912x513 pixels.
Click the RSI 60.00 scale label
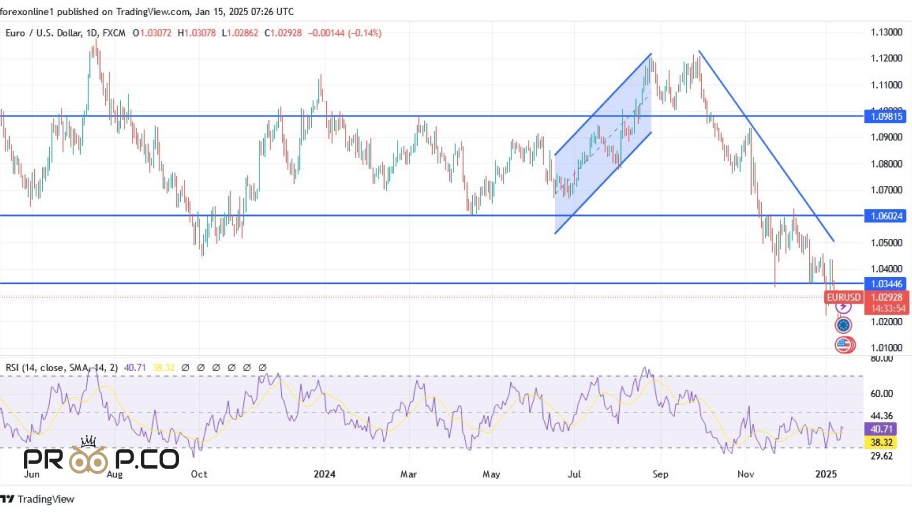pos(882,394)
